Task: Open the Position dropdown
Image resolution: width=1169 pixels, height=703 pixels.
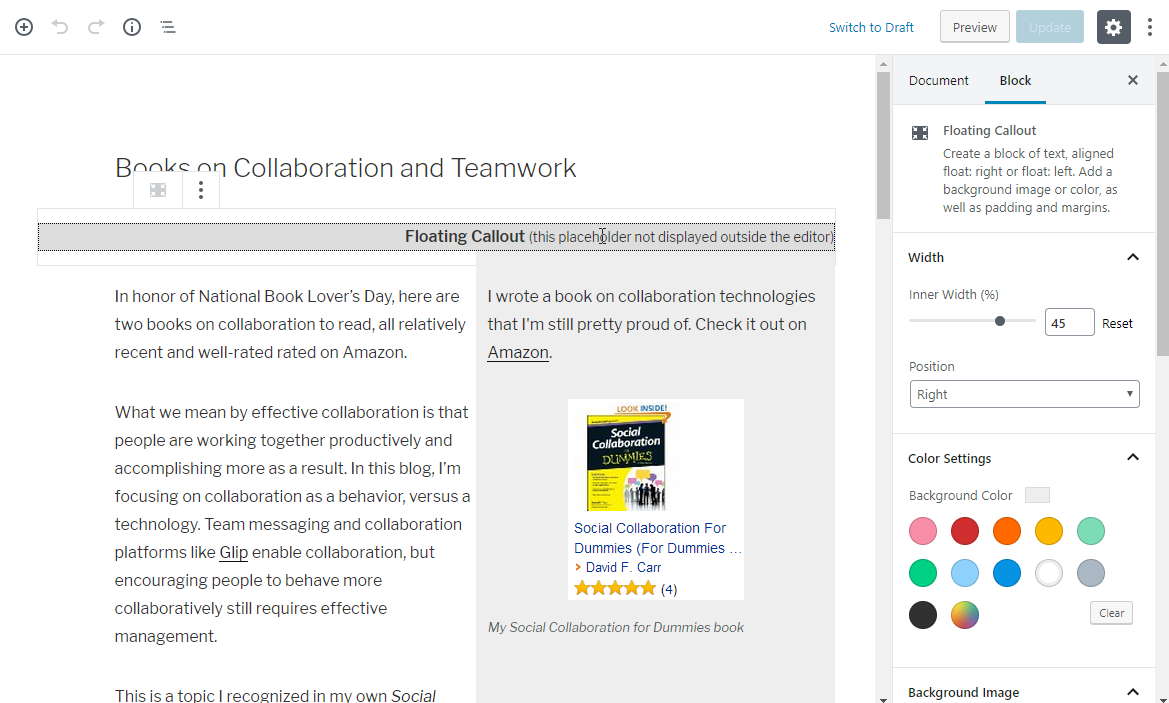Action: click(1024, 394)
